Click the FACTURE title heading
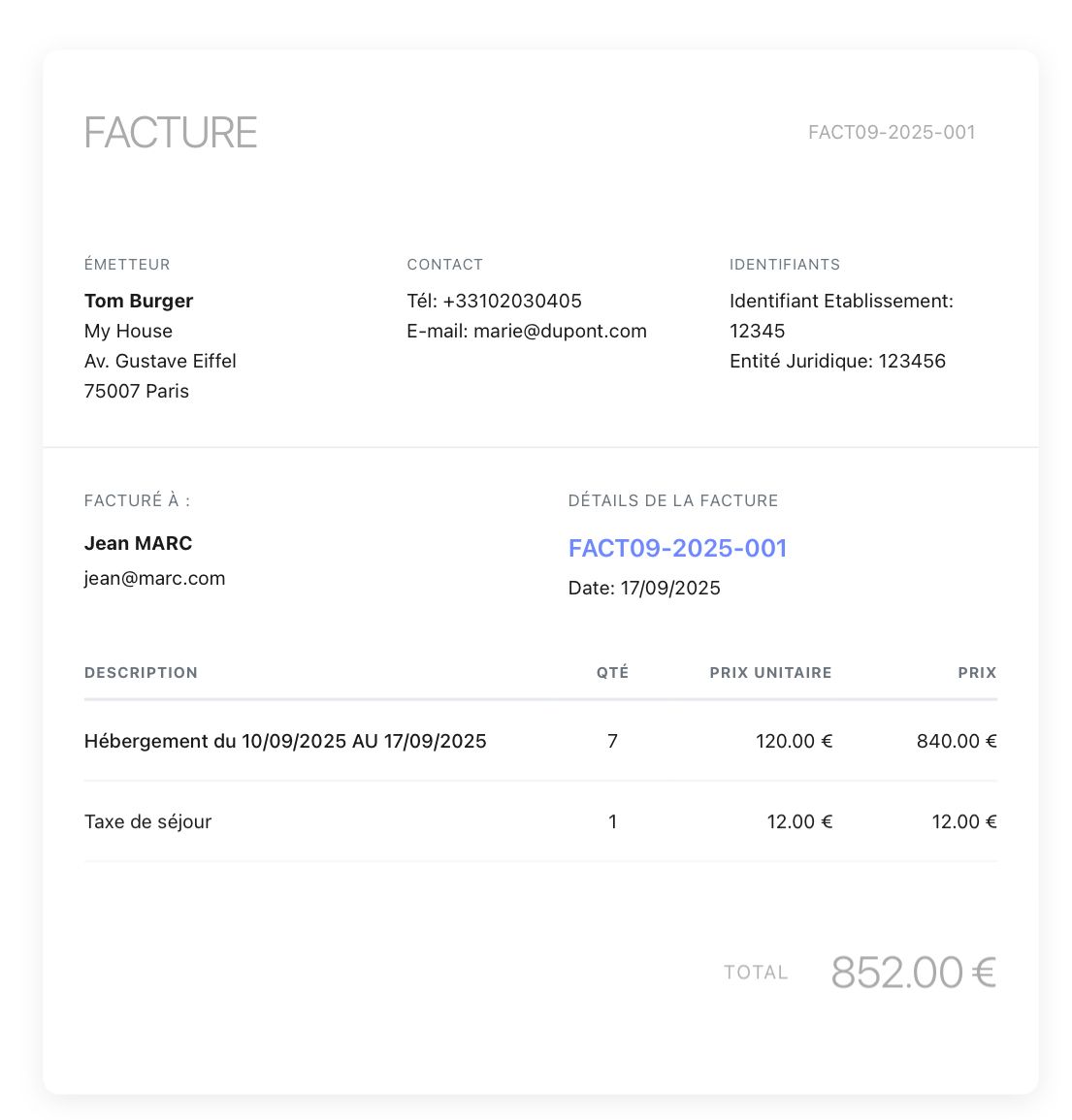1072x1120 pixels. tap(171, 133)
